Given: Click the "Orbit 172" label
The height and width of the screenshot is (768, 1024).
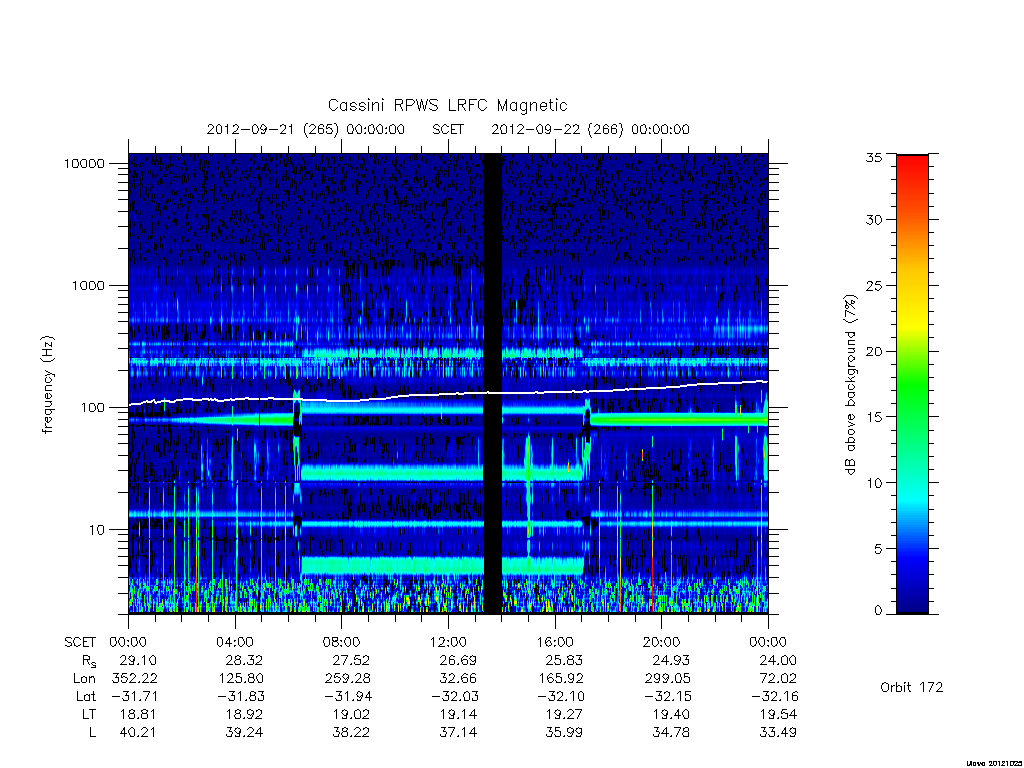Looking at the screenshot, I should pyautogui.click(x=912, y=687).
